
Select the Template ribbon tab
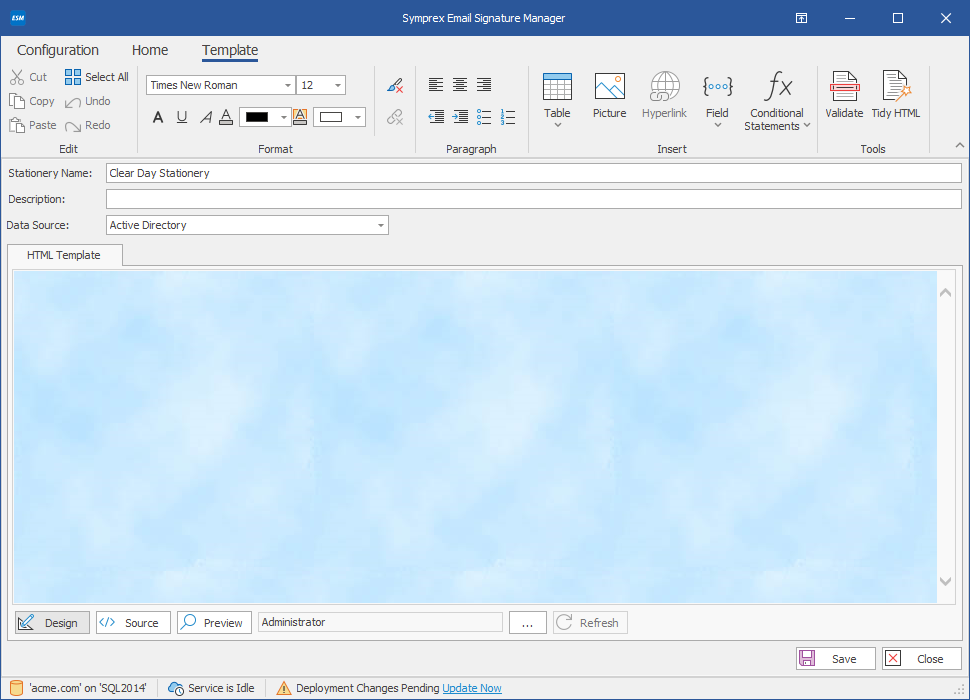(x=230, y=50)
